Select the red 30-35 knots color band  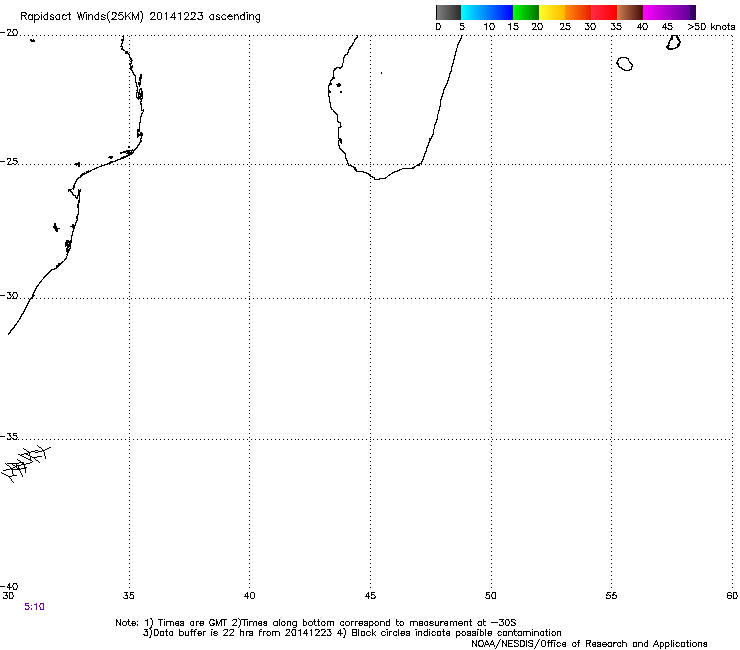click(x=604, y=12)
